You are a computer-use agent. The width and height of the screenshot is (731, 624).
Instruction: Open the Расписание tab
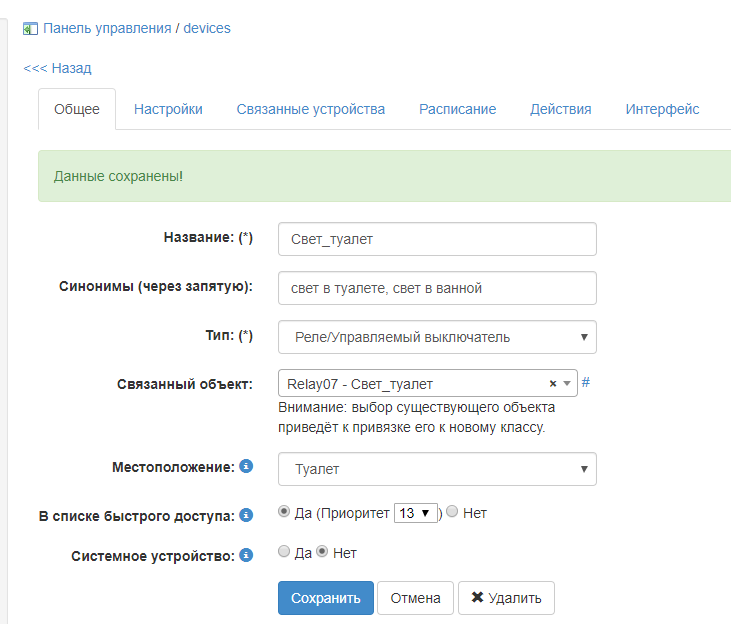click(x=457, y=109)
